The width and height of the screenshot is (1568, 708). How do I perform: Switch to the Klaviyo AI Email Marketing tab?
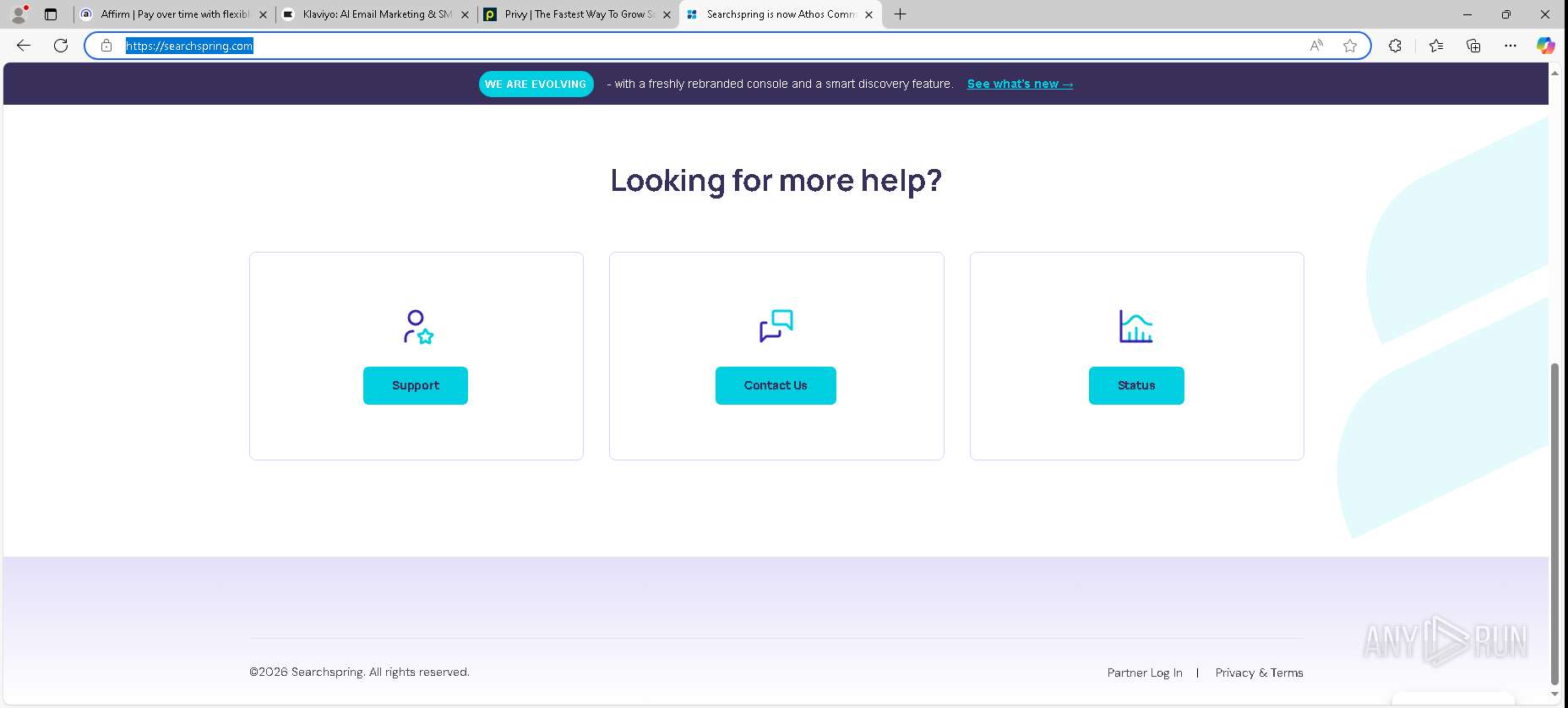click(376, 14)
